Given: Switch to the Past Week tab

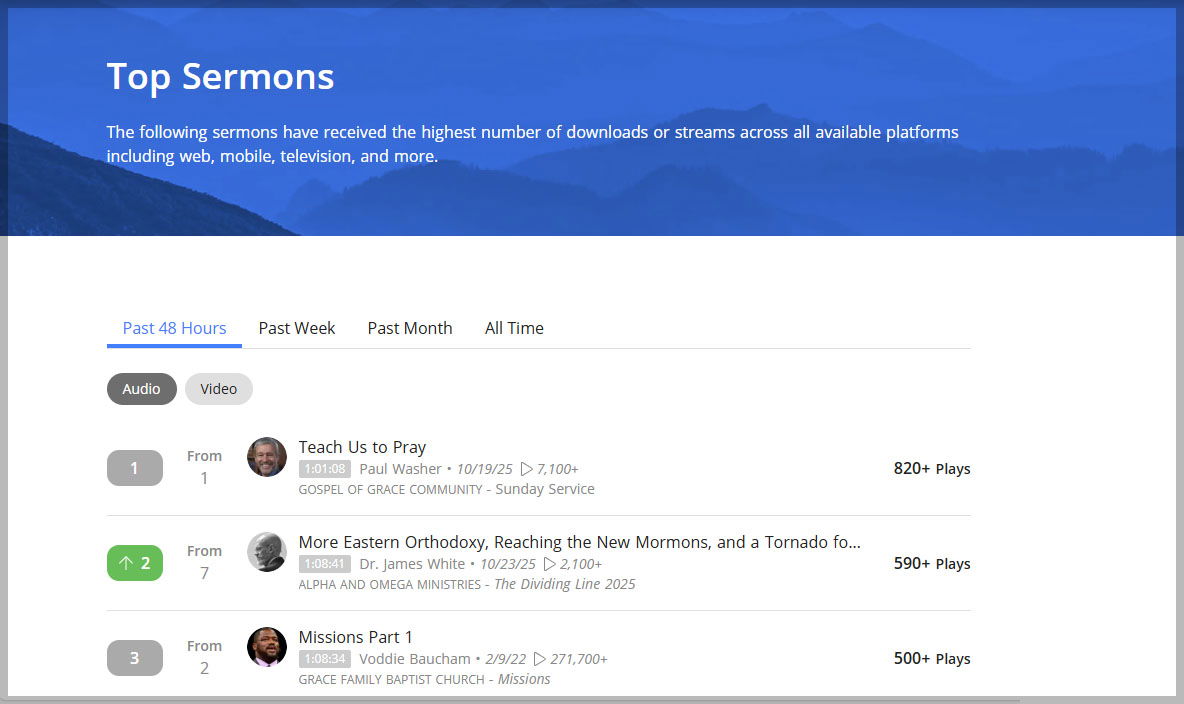Looking at the screenshot, I should coord(297,328).
